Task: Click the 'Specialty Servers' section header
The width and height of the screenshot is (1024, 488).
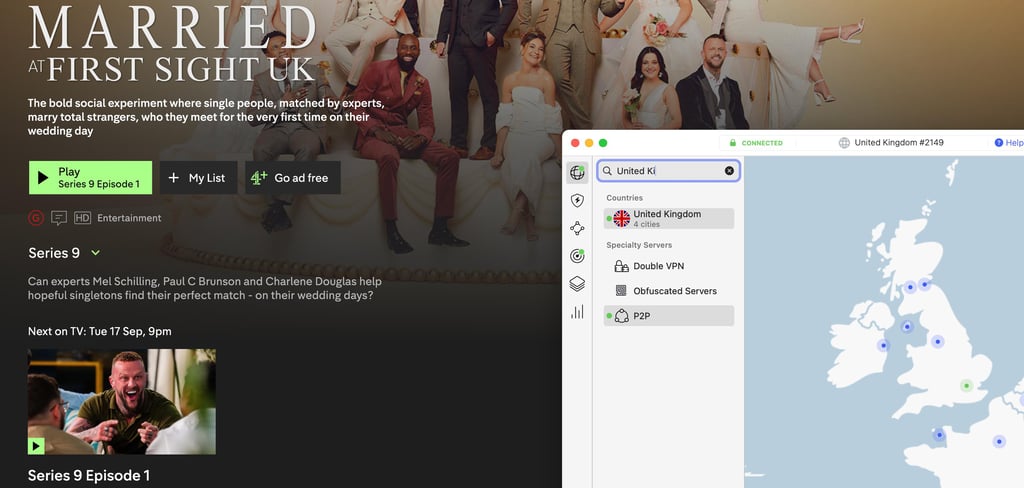Action: 639,245
